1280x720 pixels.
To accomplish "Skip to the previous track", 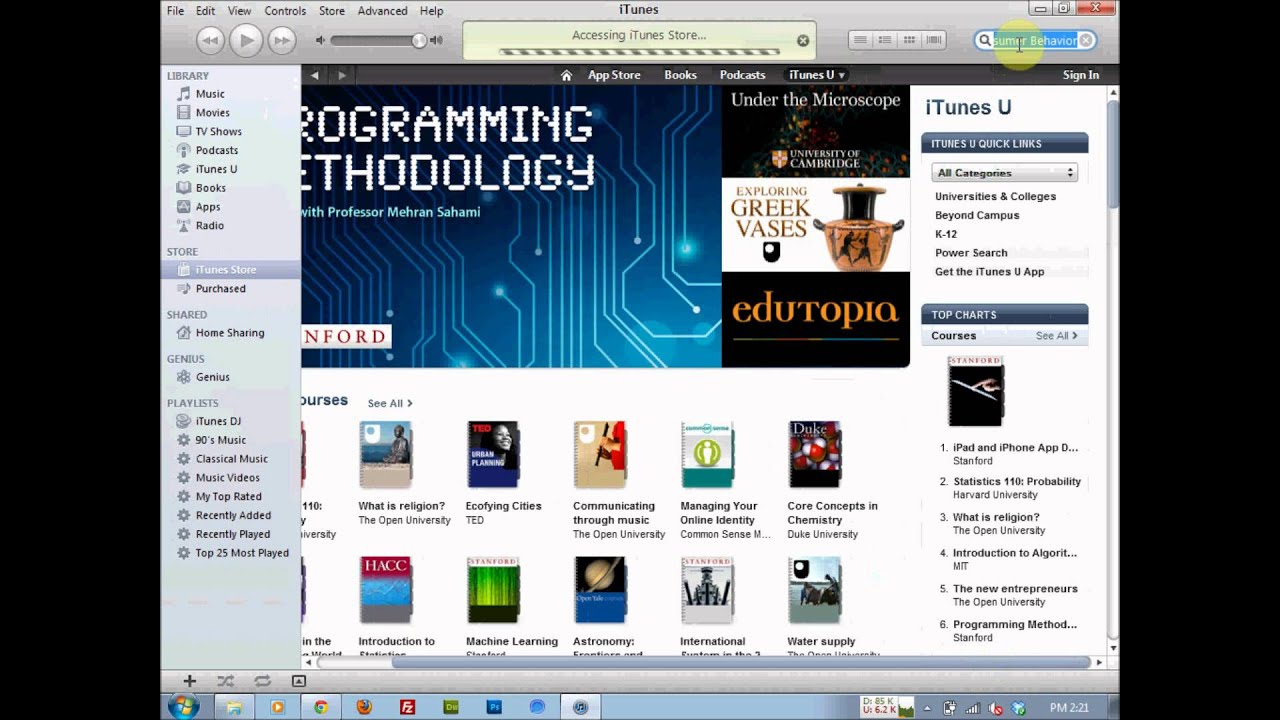I will click(210, 40).
